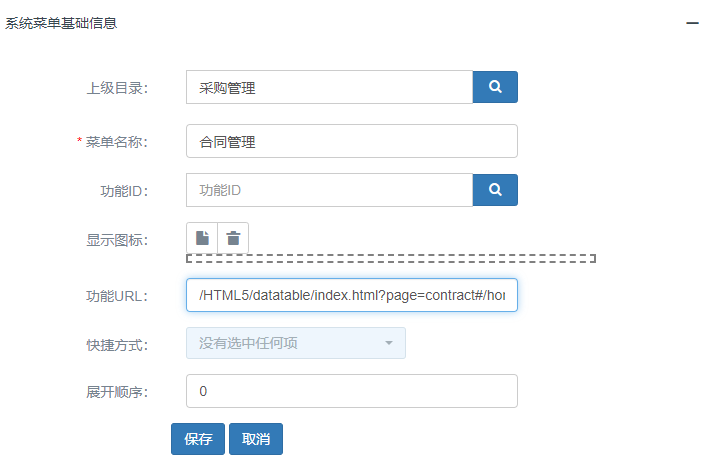
Task: Open the 快捷方式 dropdown
Action: 296,343
